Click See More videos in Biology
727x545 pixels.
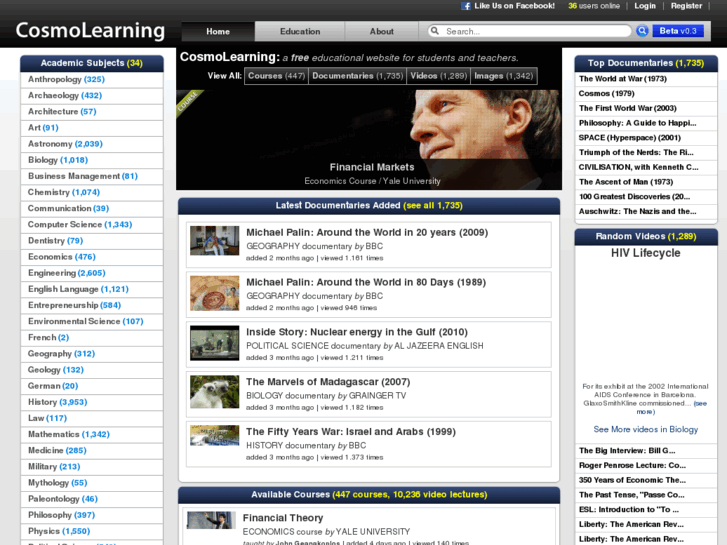(x=645, y=430)
